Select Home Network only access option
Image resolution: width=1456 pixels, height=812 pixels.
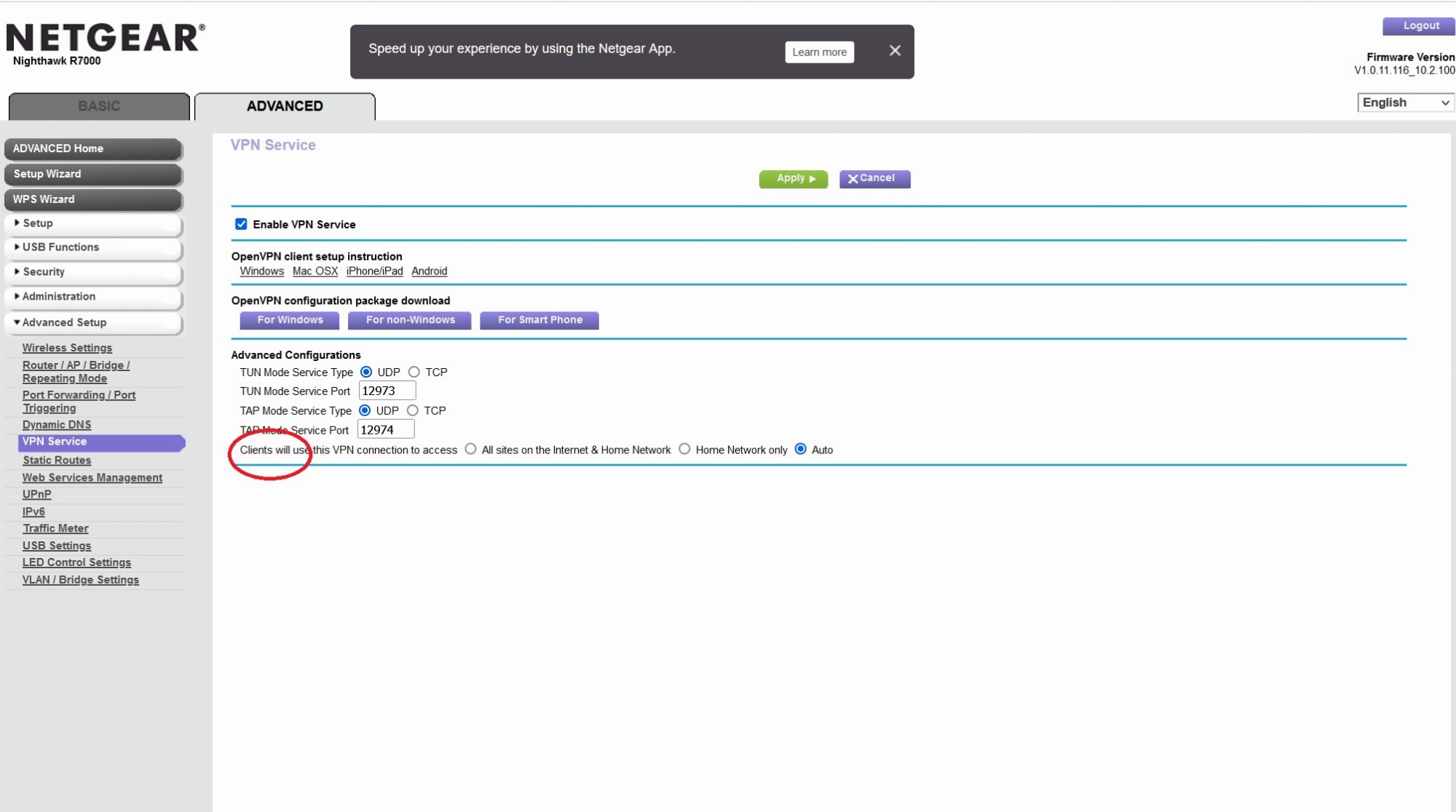(684, 449)
